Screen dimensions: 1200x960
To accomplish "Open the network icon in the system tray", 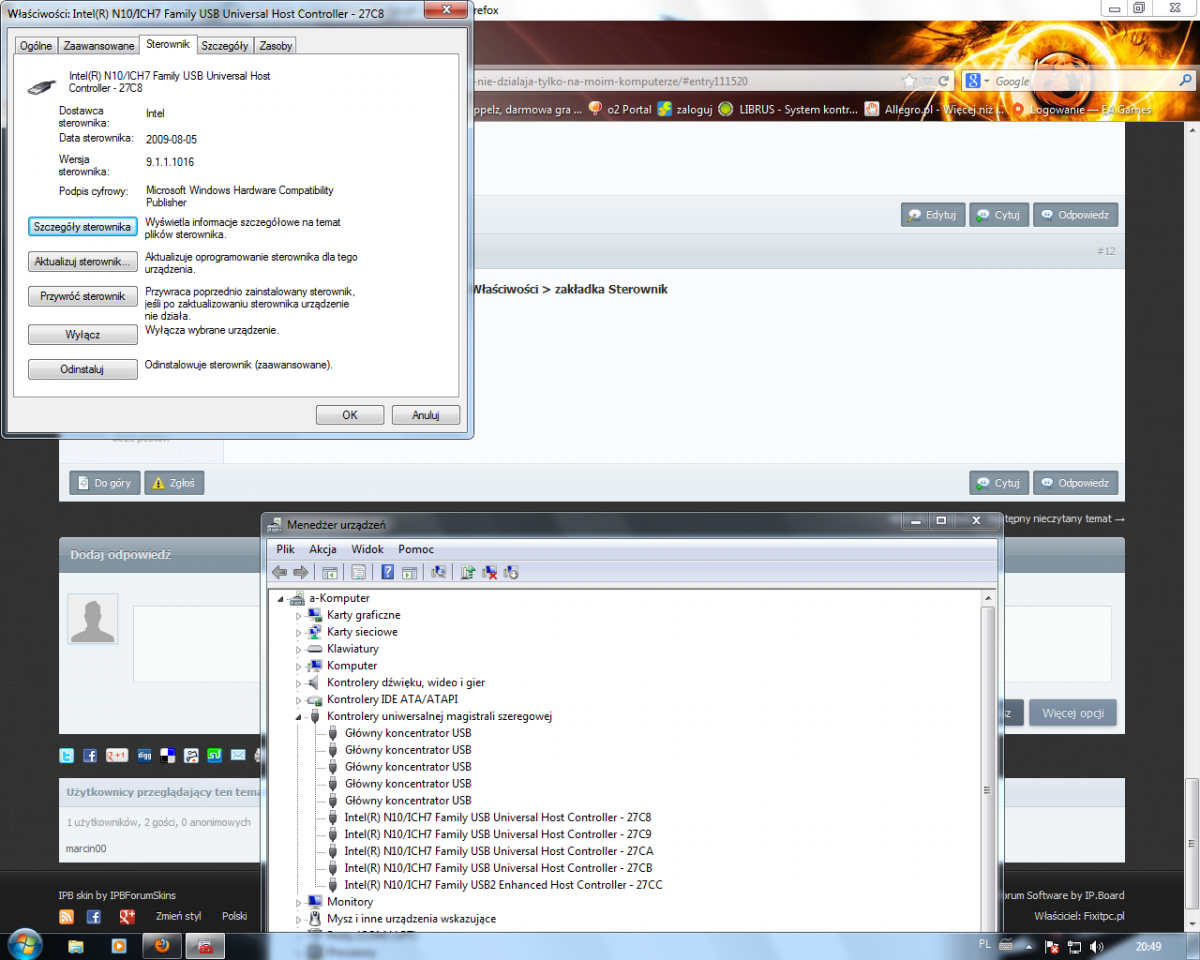I will coord(1074,946).
